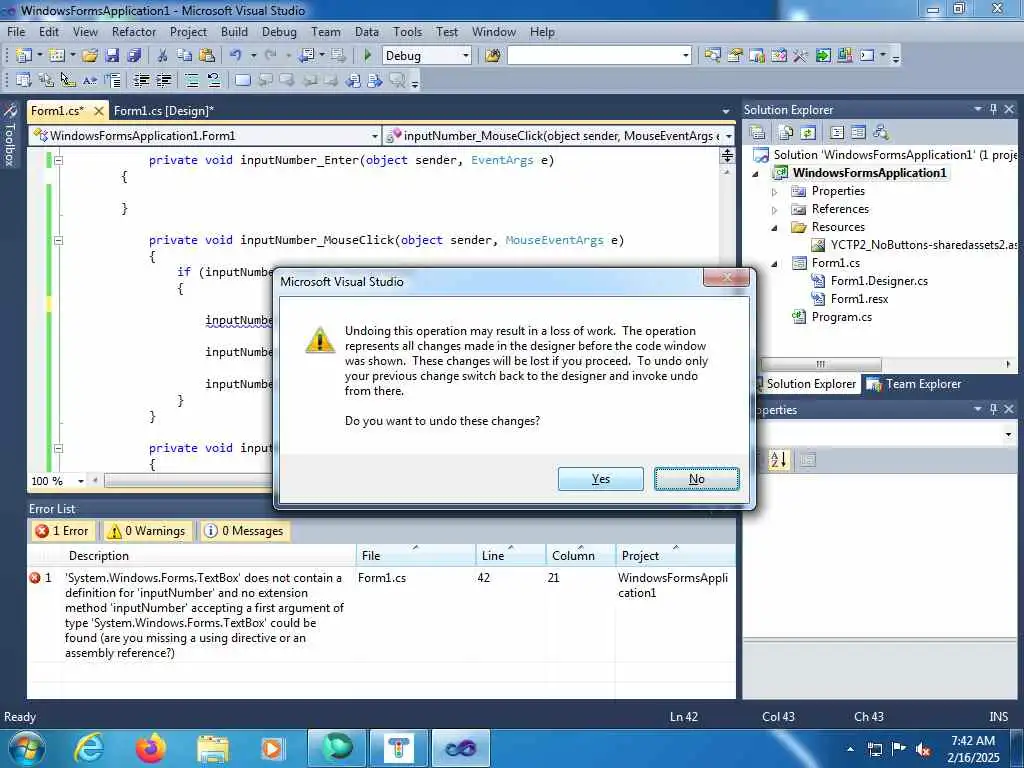This screenshot has height=768, width=1024.
Task: Click the Paste clipboard icon
Action: pyautogui.click(x=207, y=56)
